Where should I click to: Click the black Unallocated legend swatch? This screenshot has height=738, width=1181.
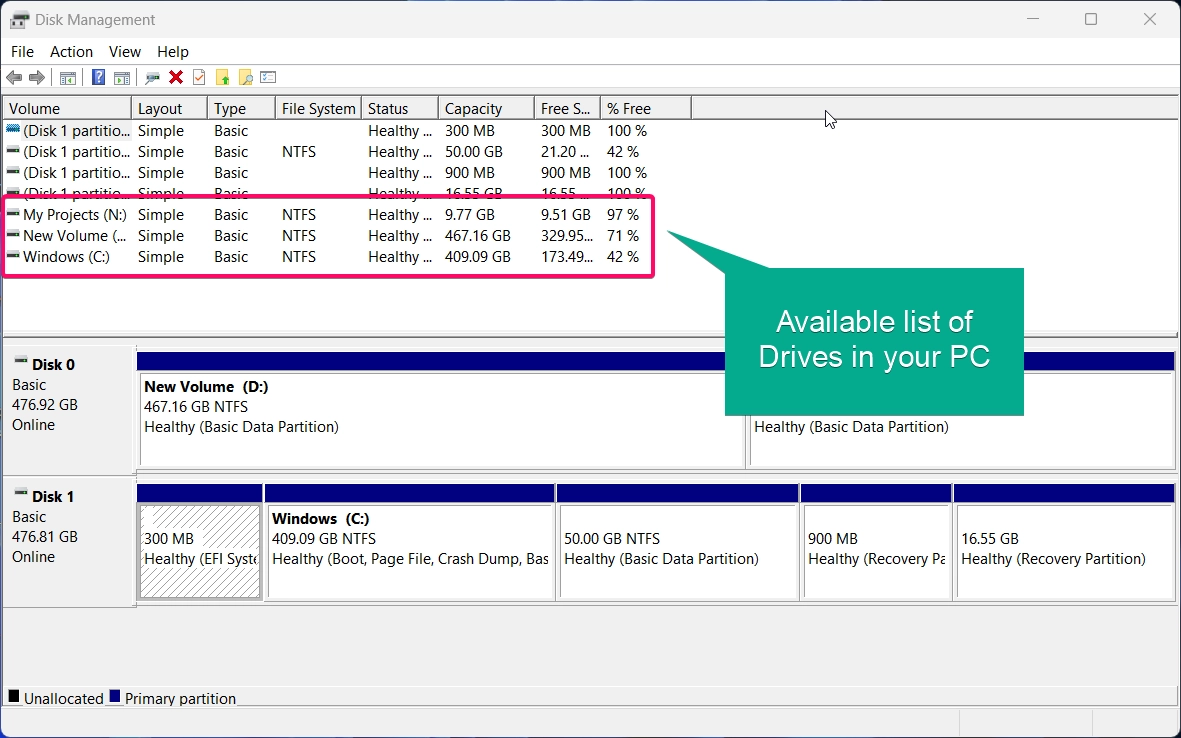pos(14,697)
